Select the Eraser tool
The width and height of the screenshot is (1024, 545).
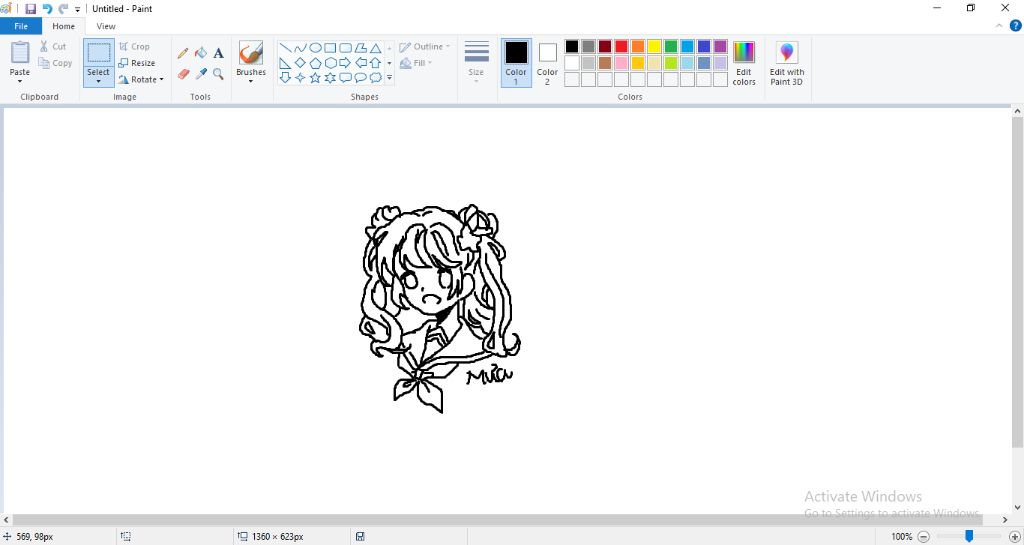(183, 74)
